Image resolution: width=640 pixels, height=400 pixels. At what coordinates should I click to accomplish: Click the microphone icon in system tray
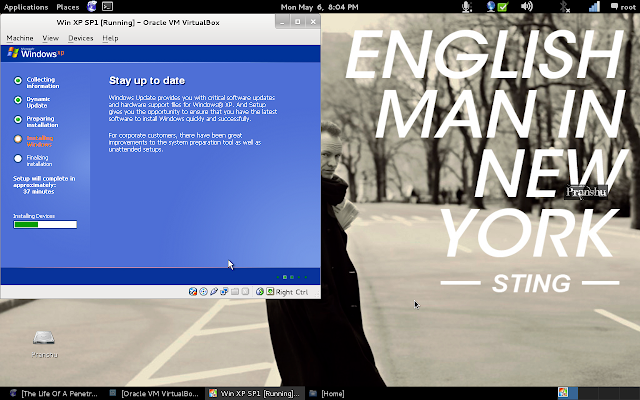pos(467,7)
